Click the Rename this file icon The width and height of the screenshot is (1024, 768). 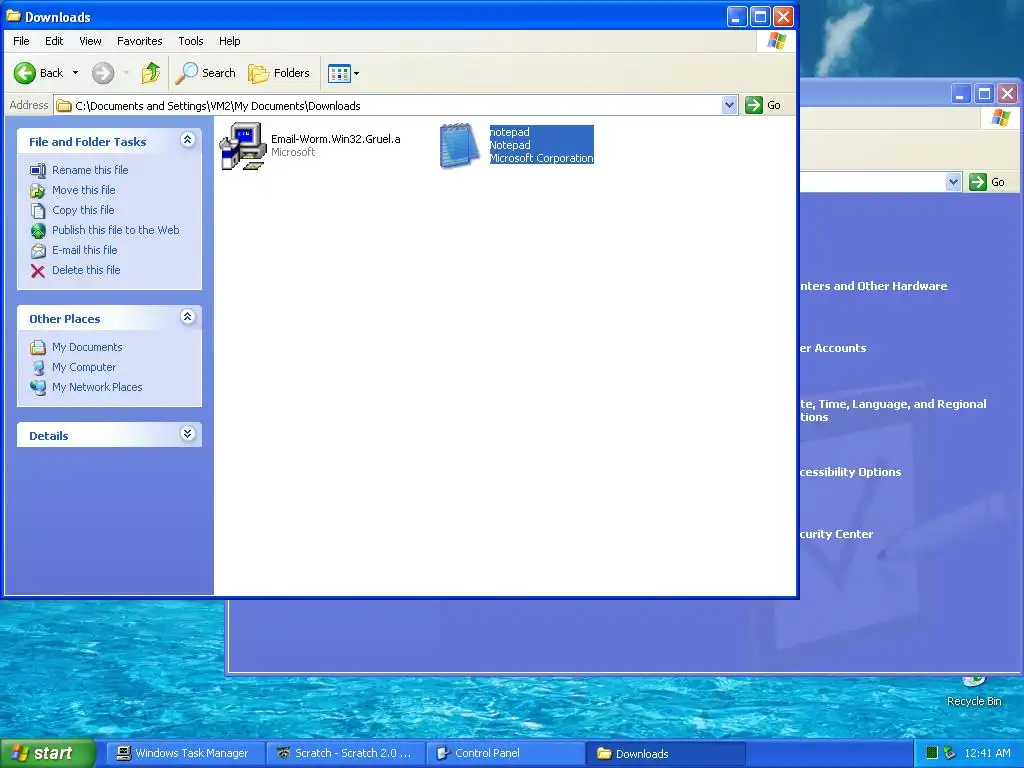(38, 170)
